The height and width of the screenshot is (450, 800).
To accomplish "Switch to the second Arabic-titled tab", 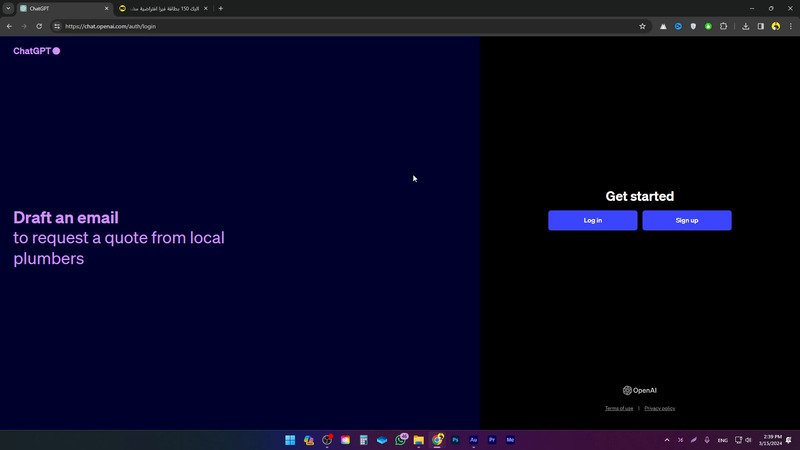I will [x=158, y=8].
